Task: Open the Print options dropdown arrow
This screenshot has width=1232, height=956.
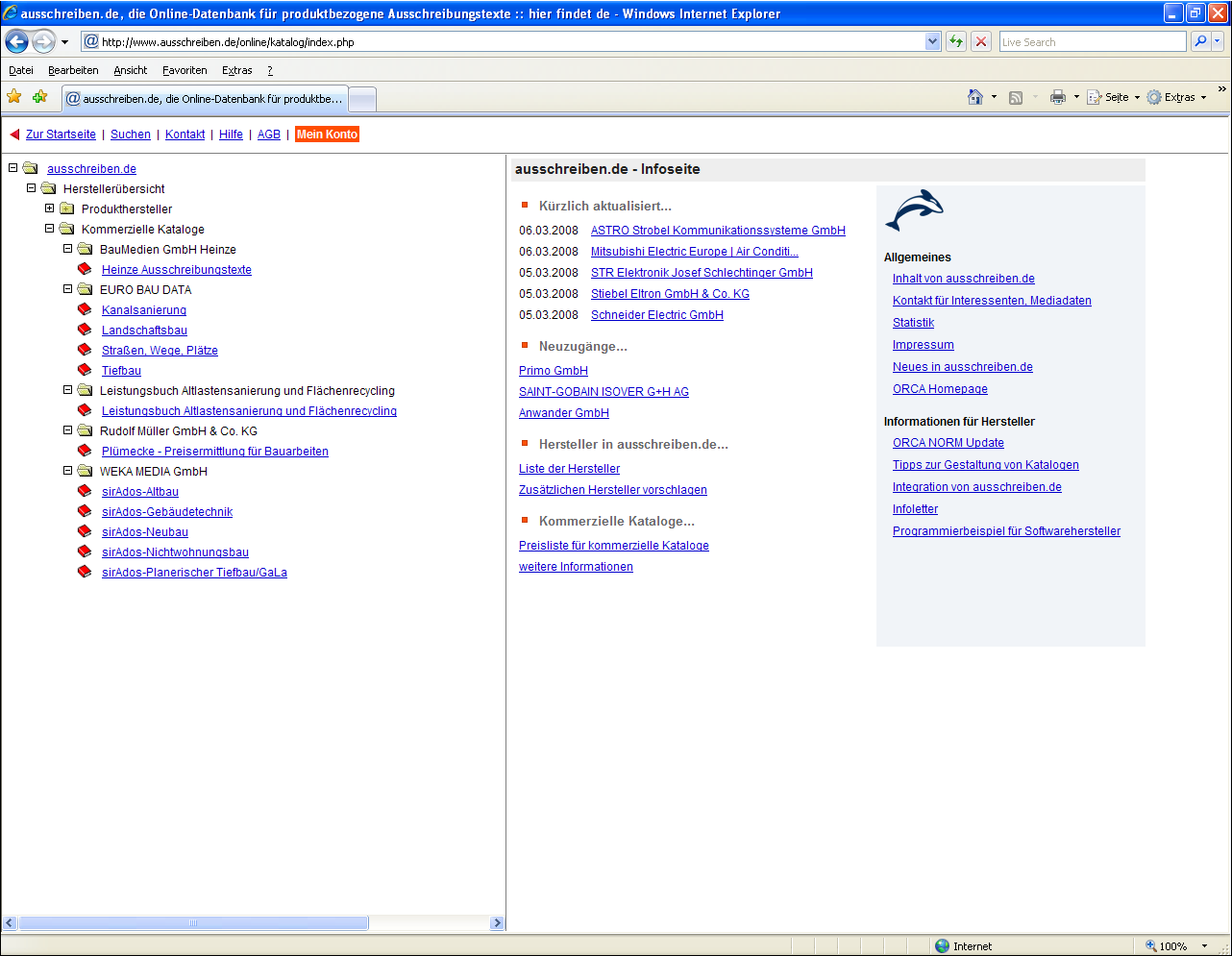Action: 1076,97
